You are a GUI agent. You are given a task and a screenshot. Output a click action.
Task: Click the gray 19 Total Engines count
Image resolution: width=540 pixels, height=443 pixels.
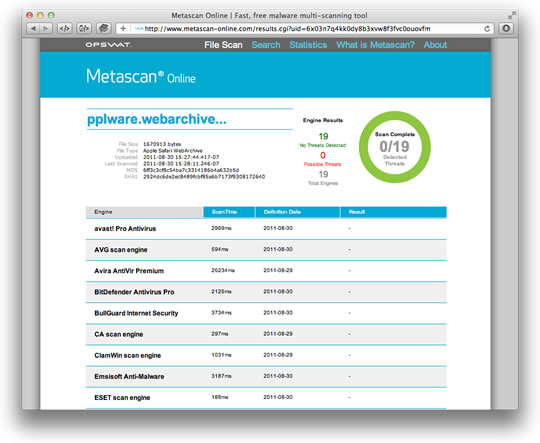(x=323, y=174)
